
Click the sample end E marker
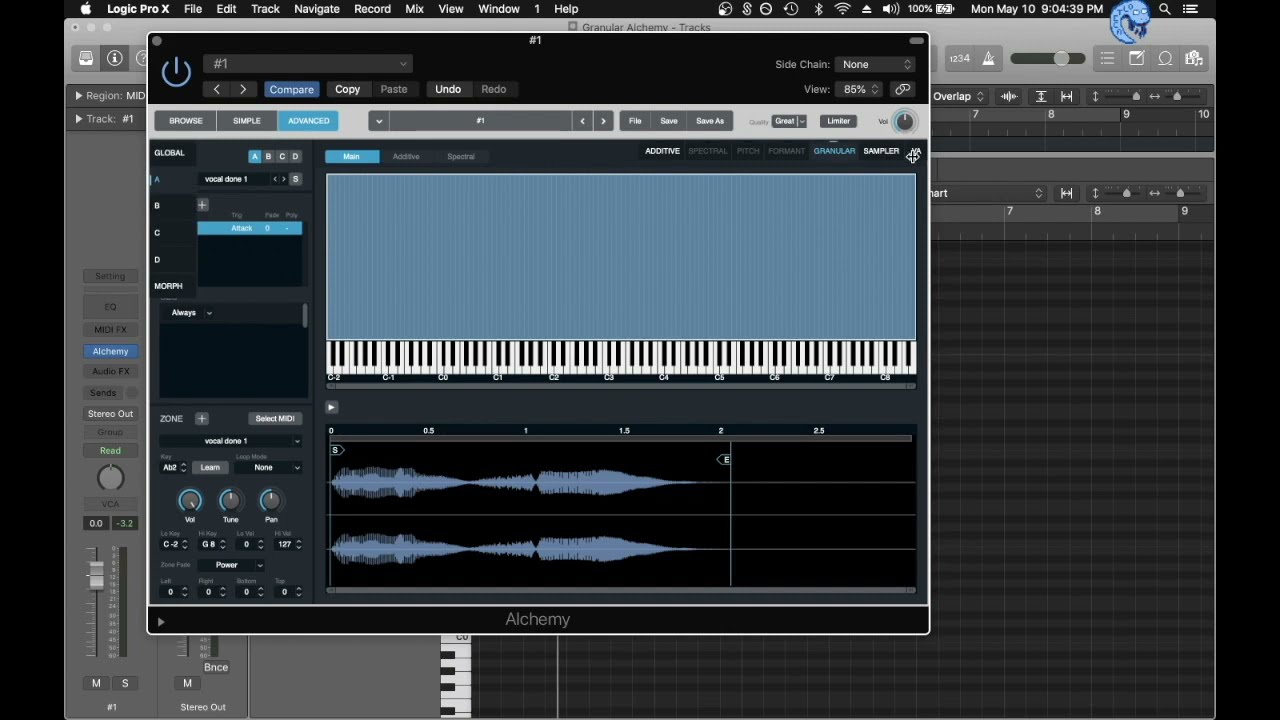[724, 459]
